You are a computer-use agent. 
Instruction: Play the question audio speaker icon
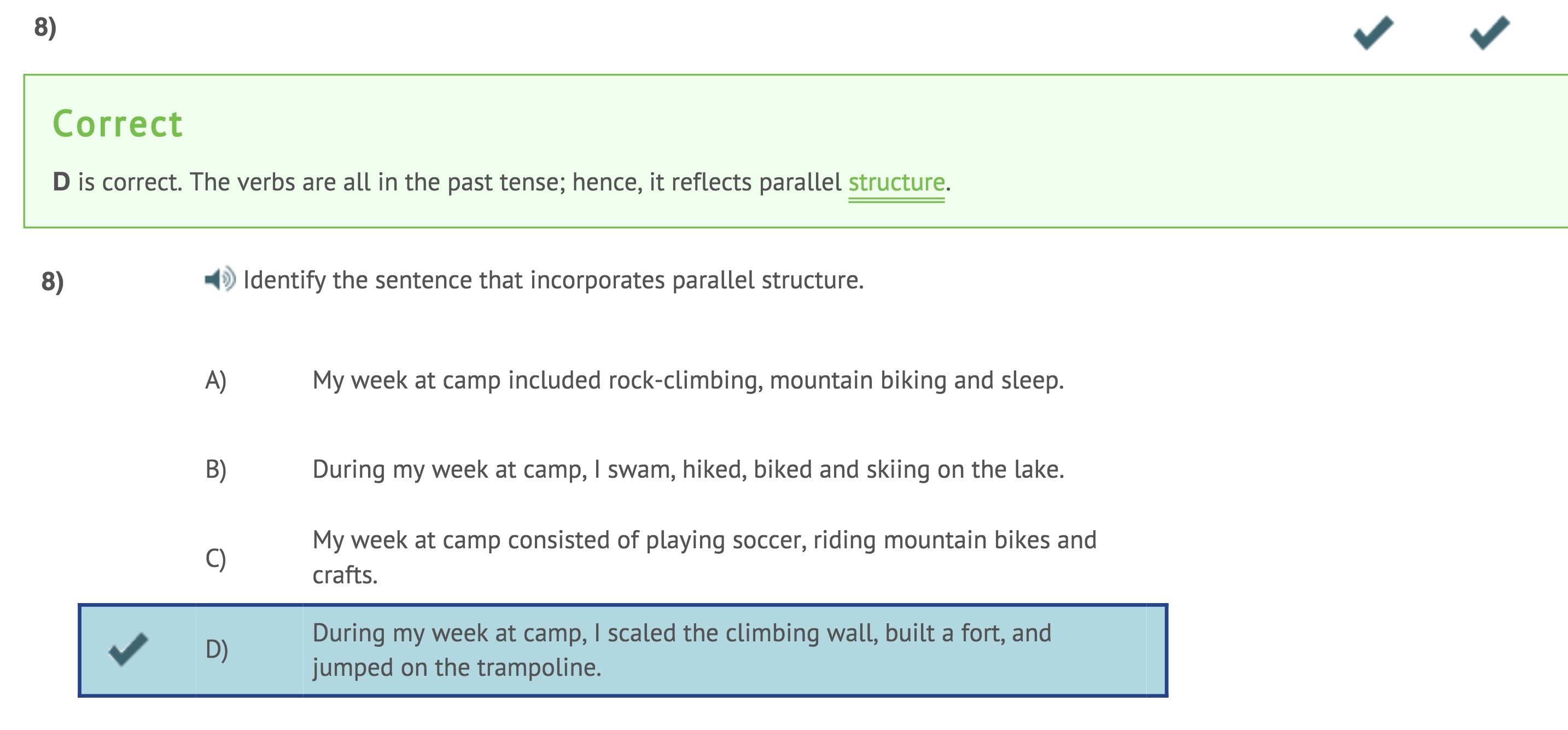219,280
